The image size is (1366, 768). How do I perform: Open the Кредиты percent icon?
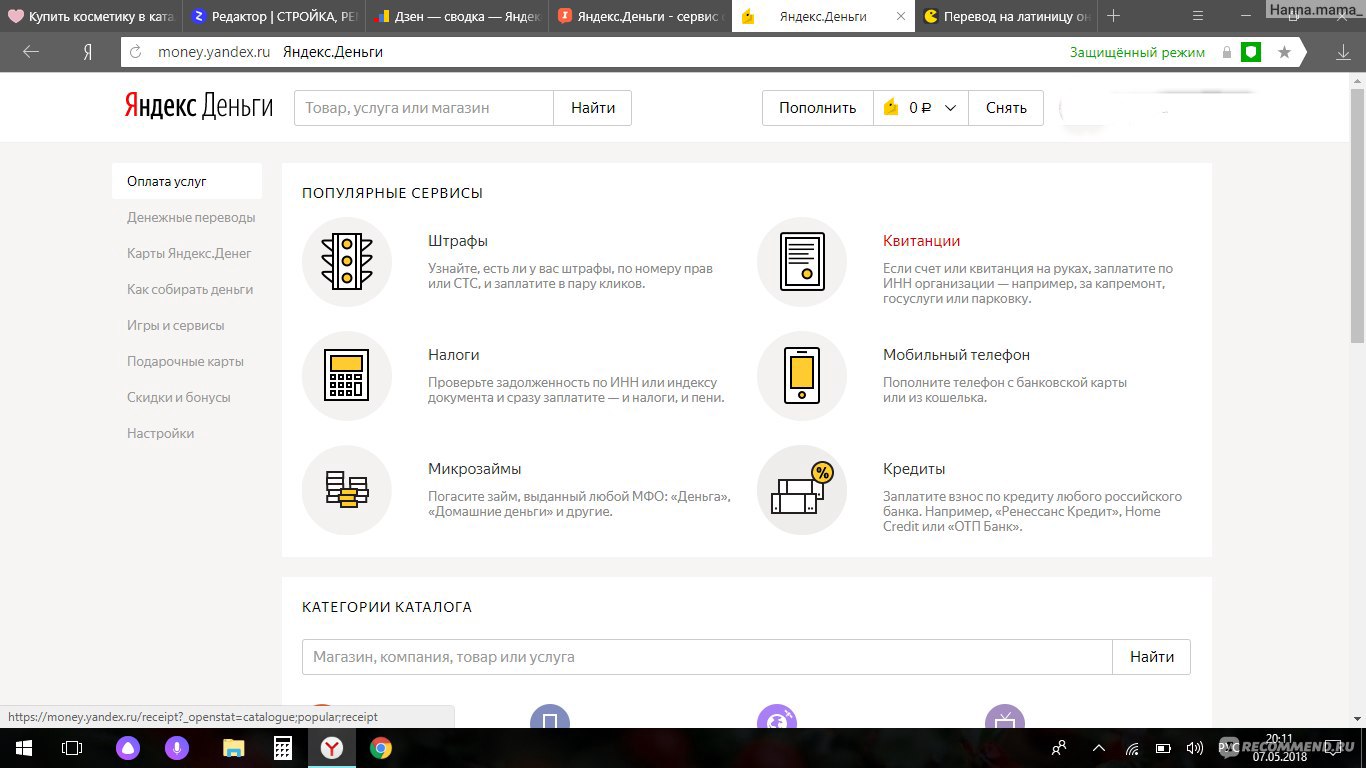[x=802, y=490]
